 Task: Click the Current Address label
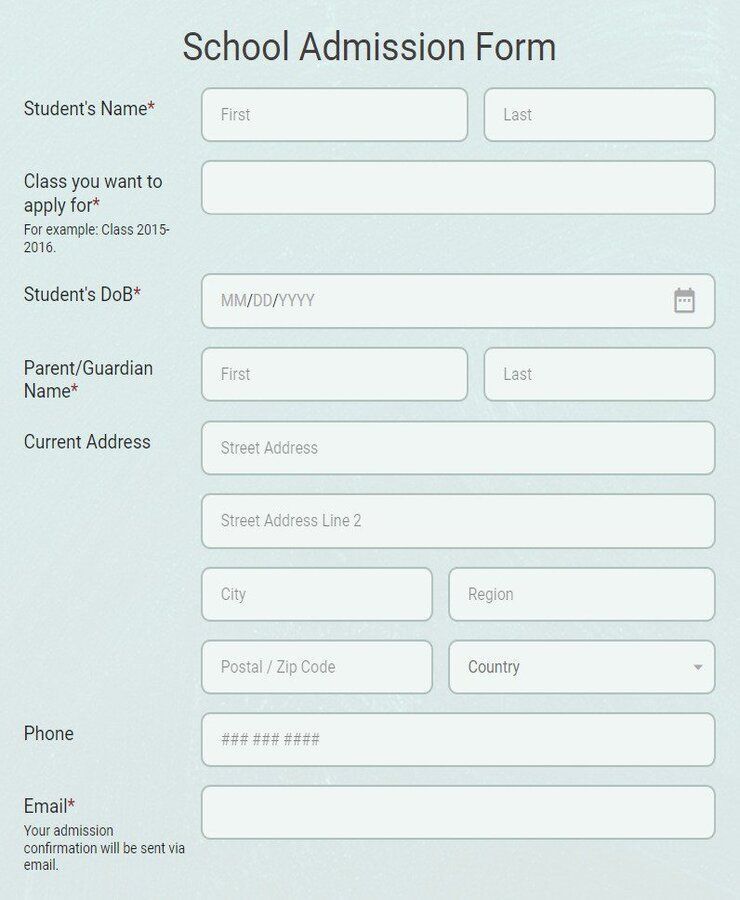(x=87, y=442)
